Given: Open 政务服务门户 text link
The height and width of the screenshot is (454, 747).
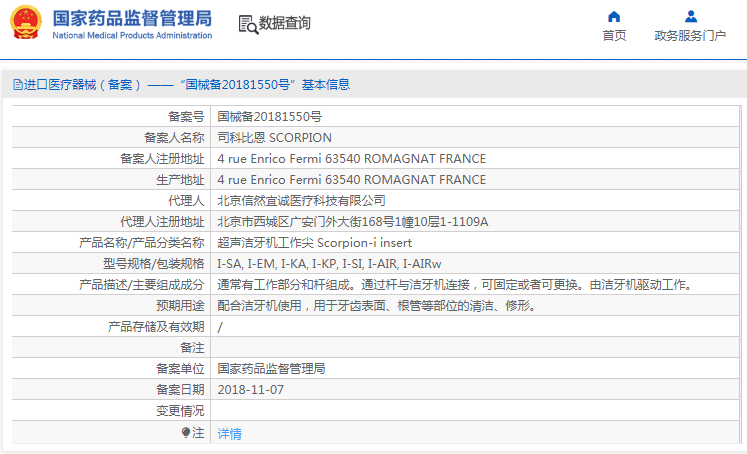Looking at the screenshot, I should pyautogui.click(x=690, y=35).
